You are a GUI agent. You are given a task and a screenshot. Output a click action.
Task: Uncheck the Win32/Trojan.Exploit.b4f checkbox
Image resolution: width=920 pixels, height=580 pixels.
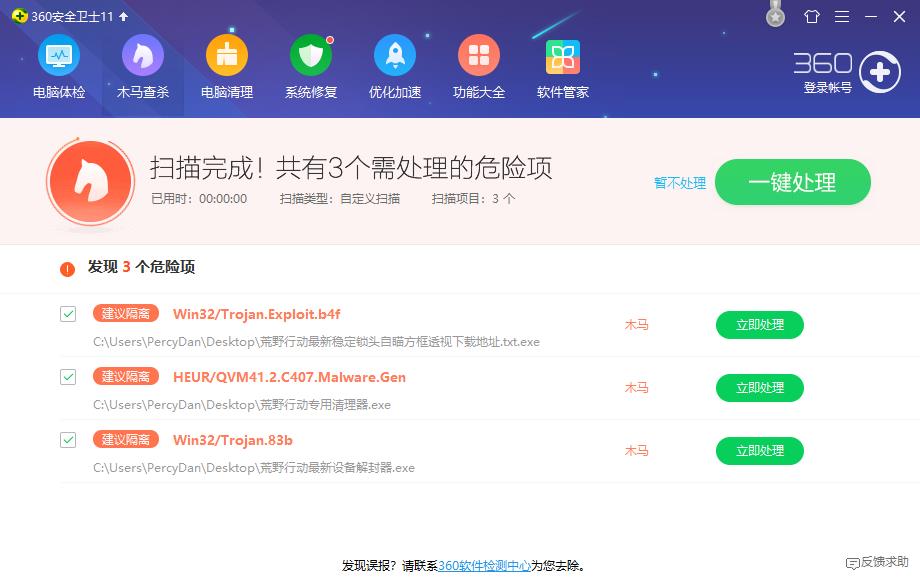(68, 314)
